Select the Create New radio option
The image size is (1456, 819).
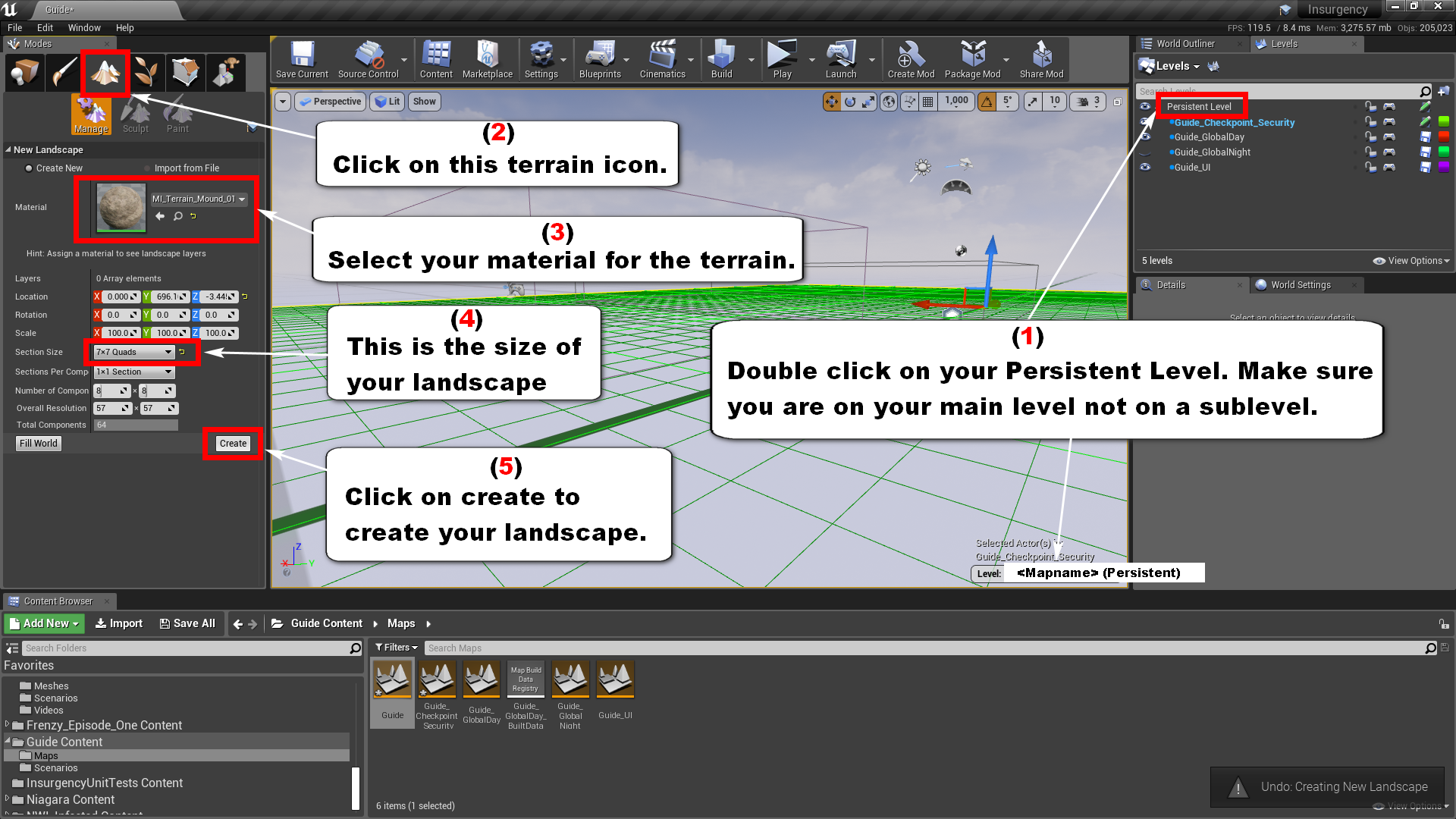53,168
